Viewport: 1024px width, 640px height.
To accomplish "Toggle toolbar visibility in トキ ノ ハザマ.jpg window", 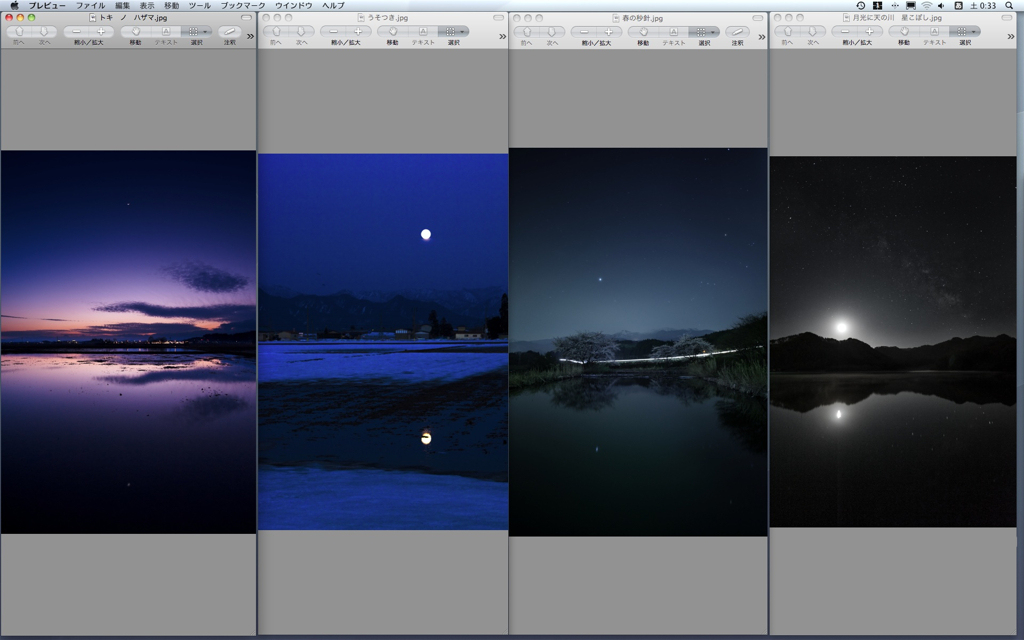I will [246, 18].
